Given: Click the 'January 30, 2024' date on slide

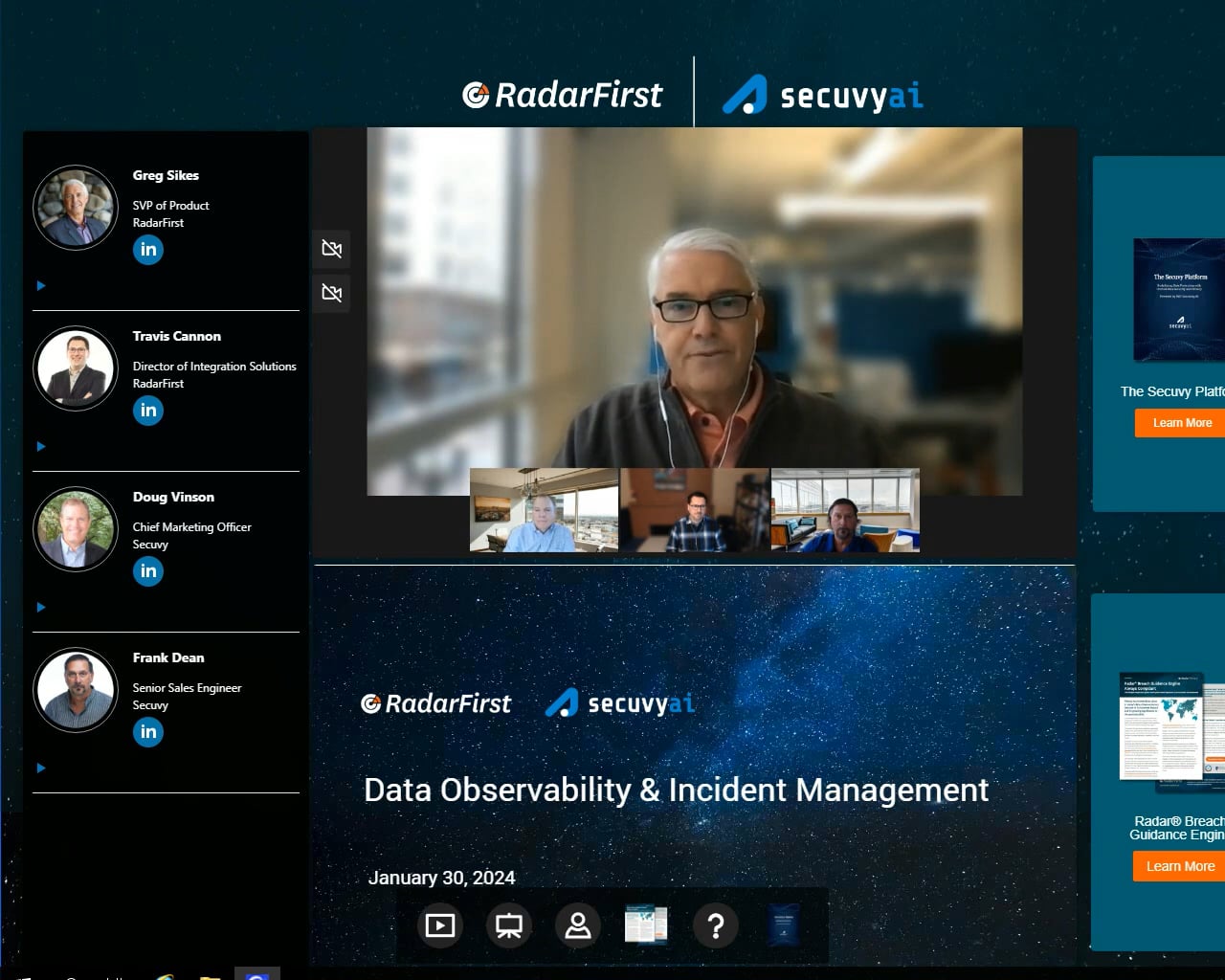Looking at the screenshot, I should (442, 878).
